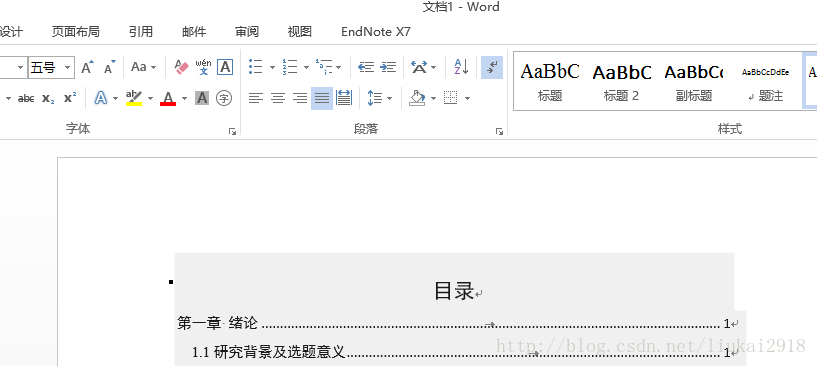Expand line spacing dropdown arrow
817x366 pixels.
point(389,99)
